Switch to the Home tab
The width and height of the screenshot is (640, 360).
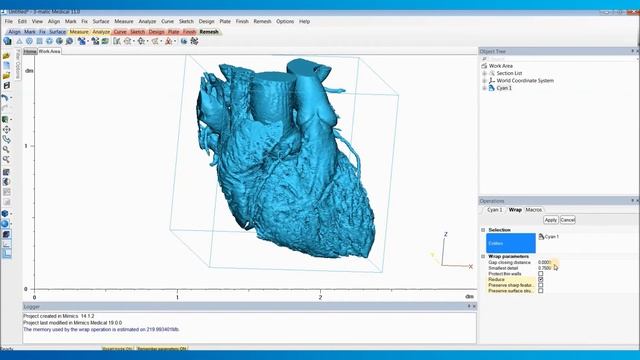point(30,51)
